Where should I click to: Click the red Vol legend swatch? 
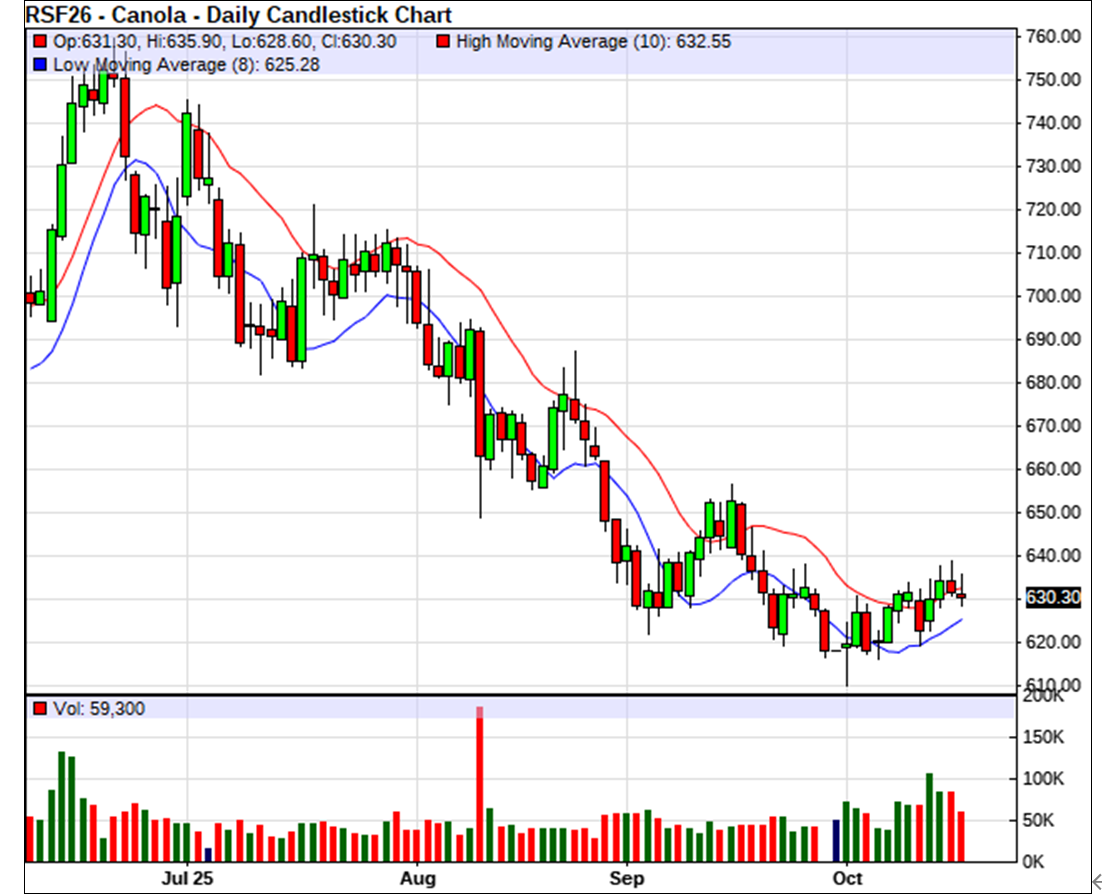click(x=40, y=709)
